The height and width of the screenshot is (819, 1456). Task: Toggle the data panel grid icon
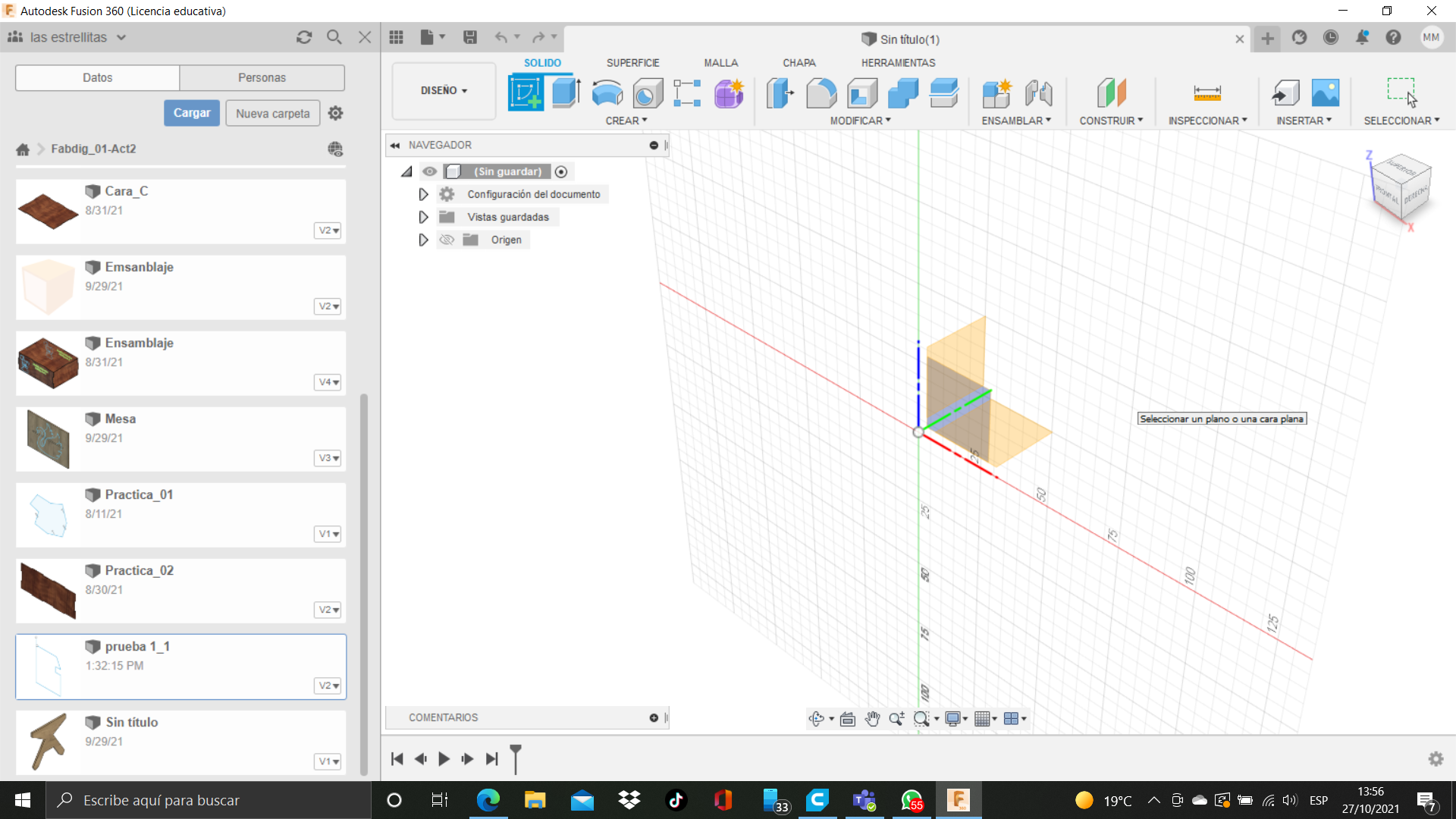(x=396, y=37)
